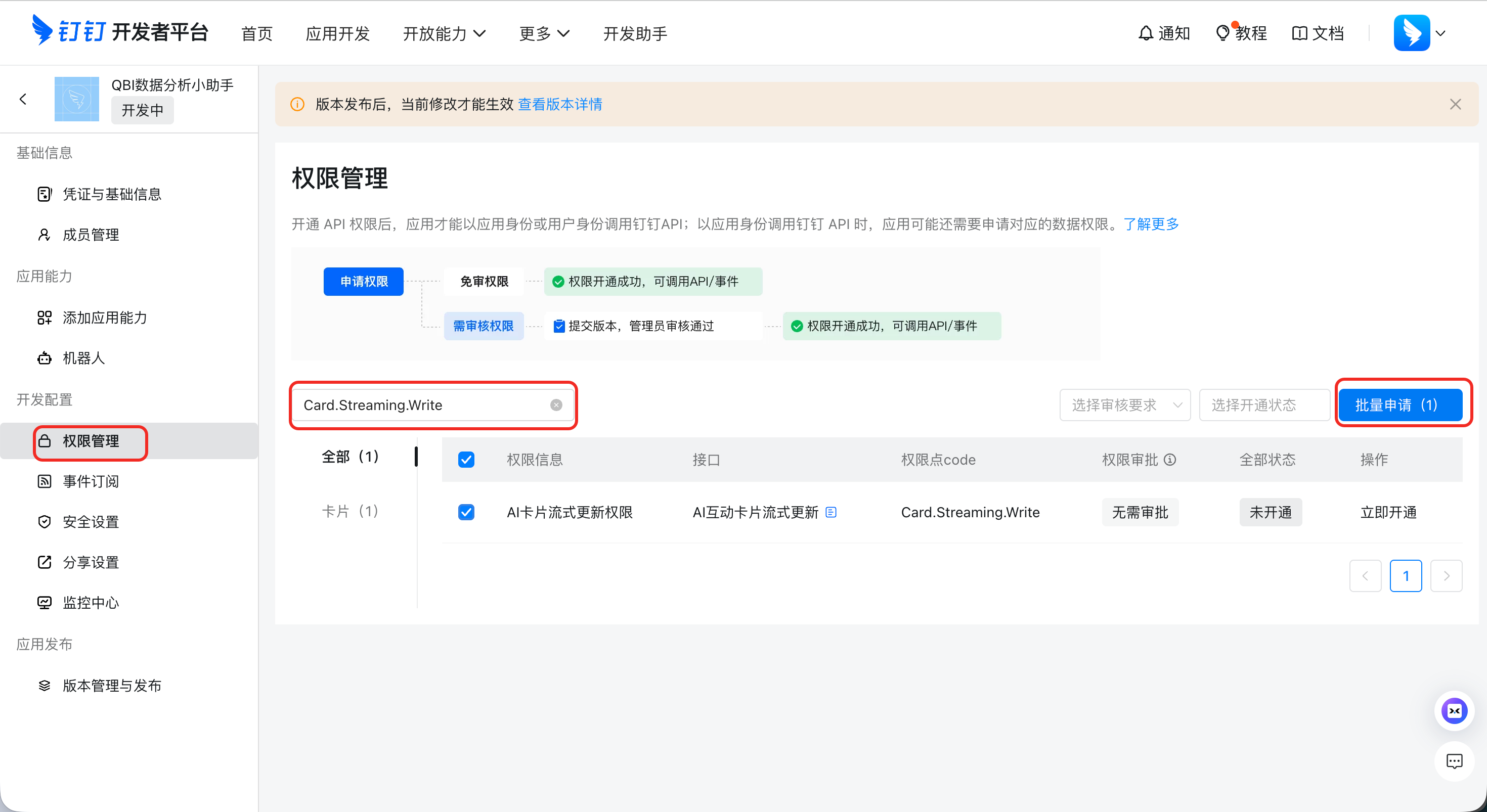Click the 开发中 status tag
This screenshot has width=1487, height=812.
tap(143, 110)
